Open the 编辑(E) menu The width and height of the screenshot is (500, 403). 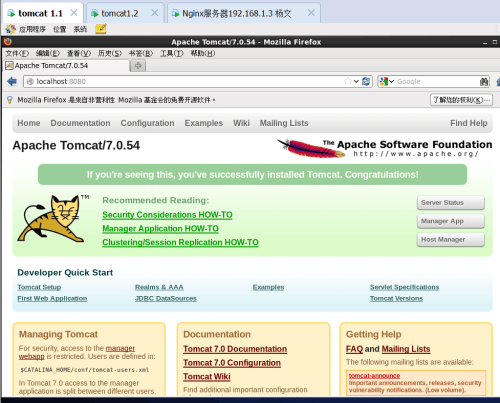point(48,53)
